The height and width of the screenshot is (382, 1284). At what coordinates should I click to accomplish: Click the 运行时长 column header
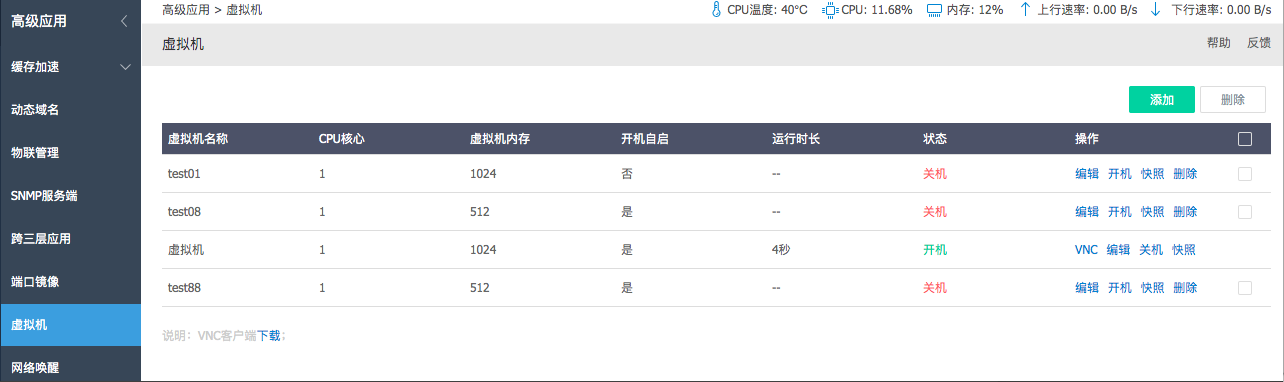(796, 139)
